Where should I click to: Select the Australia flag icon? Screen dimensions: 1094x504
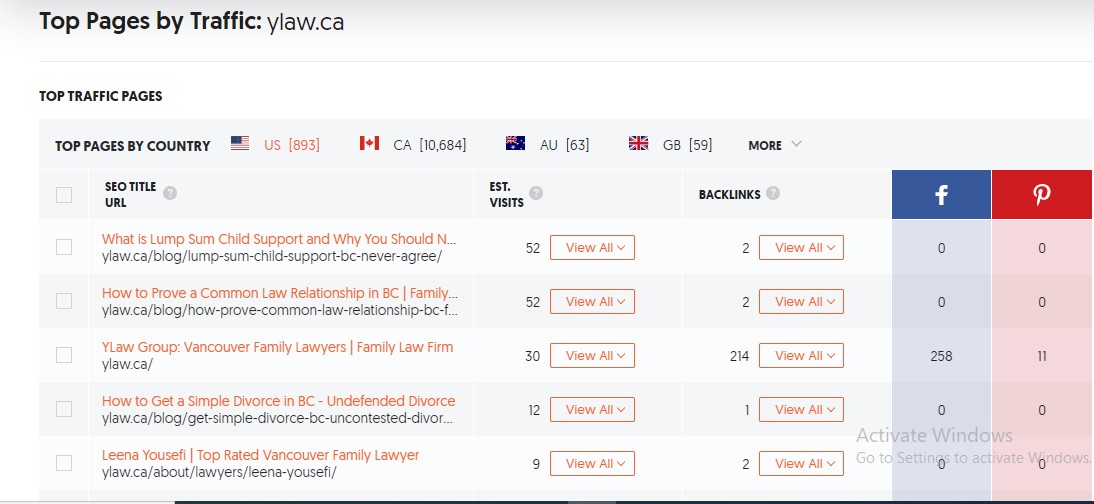click(x=515, y=143)
